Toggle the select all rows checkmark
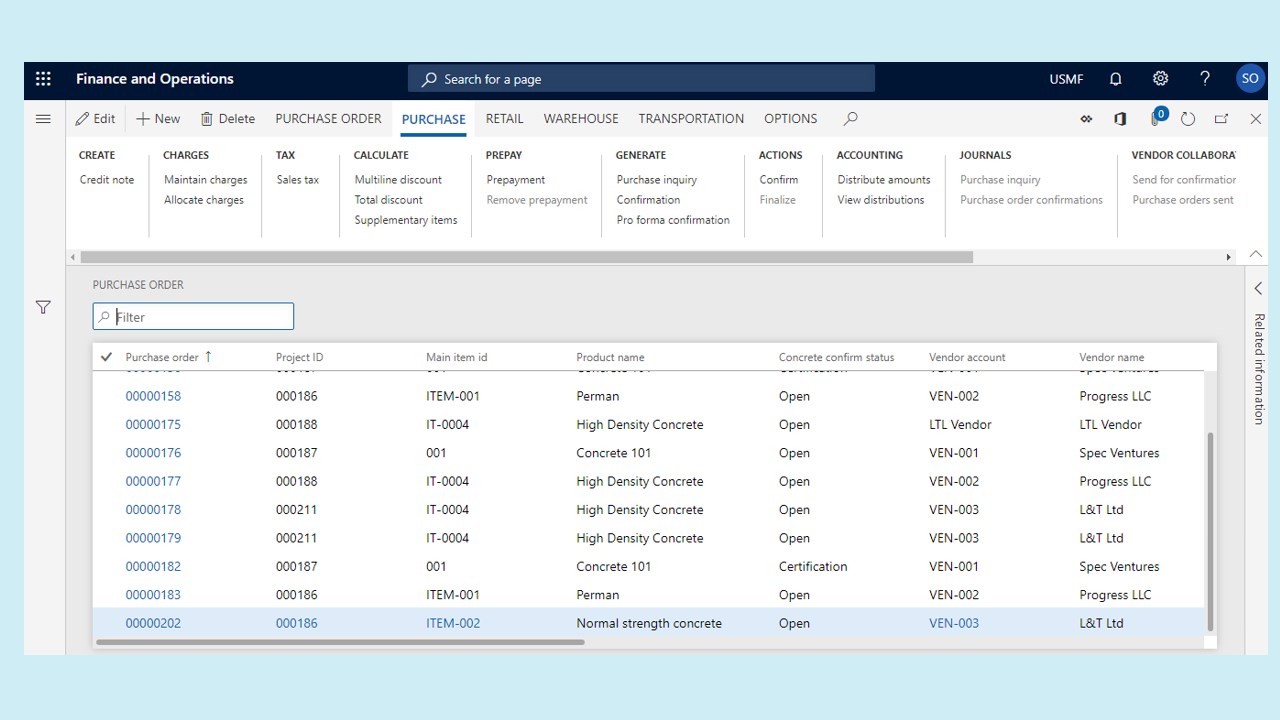This screenshot has height=720, width=1280. click(106, 357)
